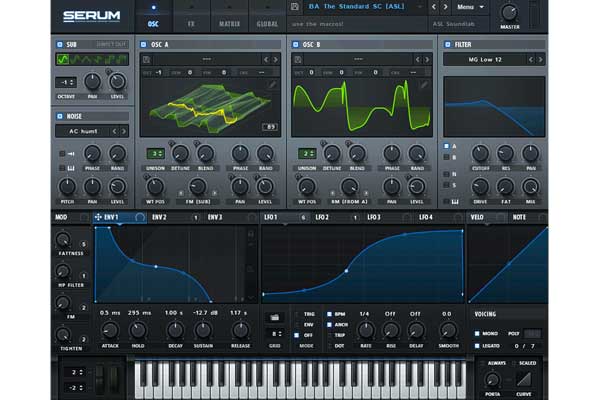Enable the MONO voicing checkbox
Screen dimensions: 600x400
pyautogui.click(x=477, y=333)
